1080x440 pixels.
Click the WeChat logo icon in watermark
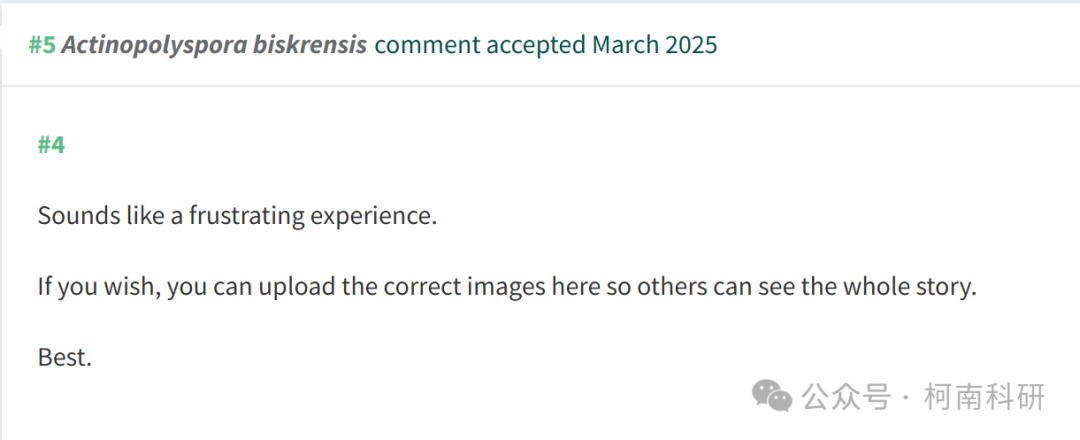click(x=771, y=396)
